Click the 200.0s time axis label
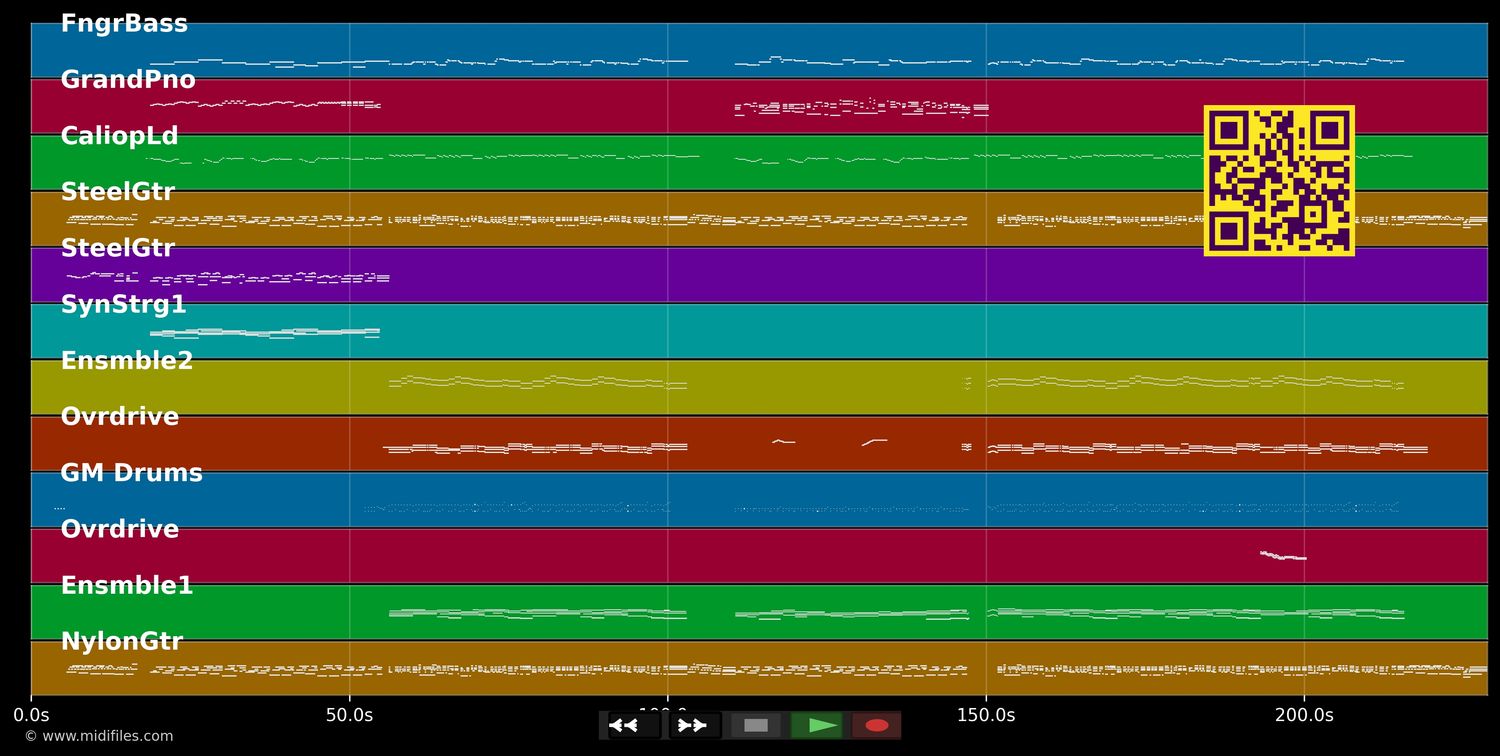Screen dimensions: 1500x756 pos(1303,715)
